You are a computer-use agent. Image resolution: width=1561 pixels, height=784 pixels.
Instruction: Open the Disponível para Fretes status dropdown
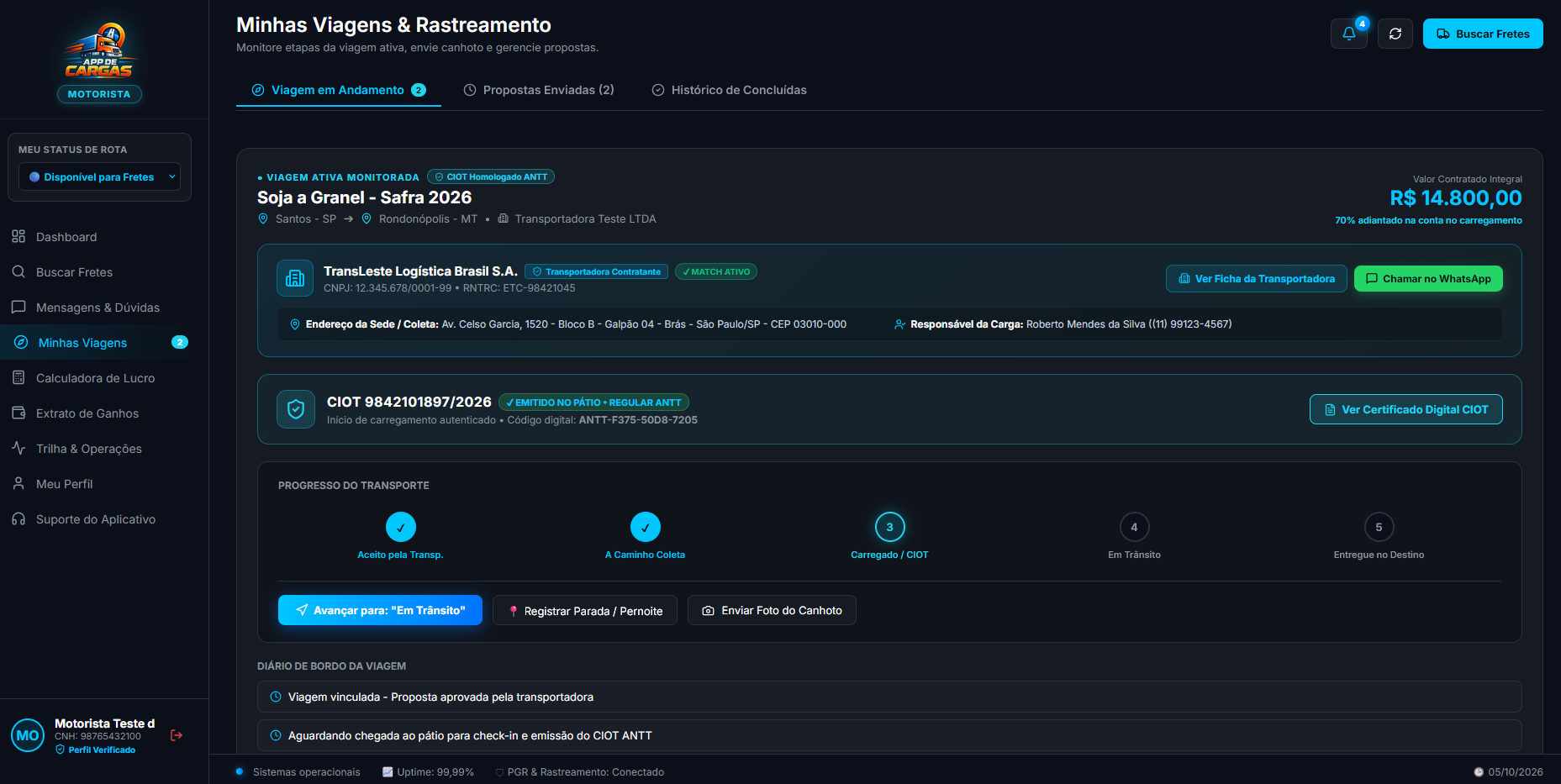coord(99,176)
